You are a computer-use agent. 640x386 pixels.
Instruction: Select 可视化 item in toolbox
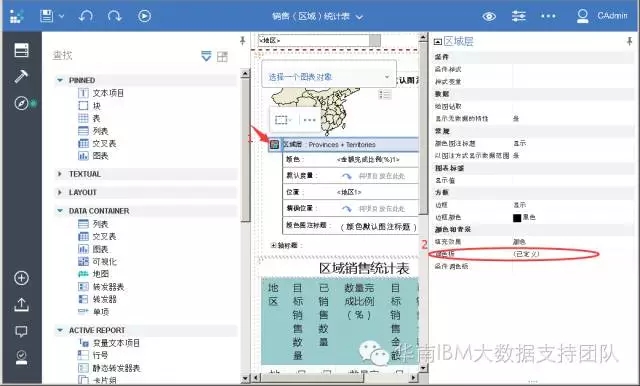97,262
